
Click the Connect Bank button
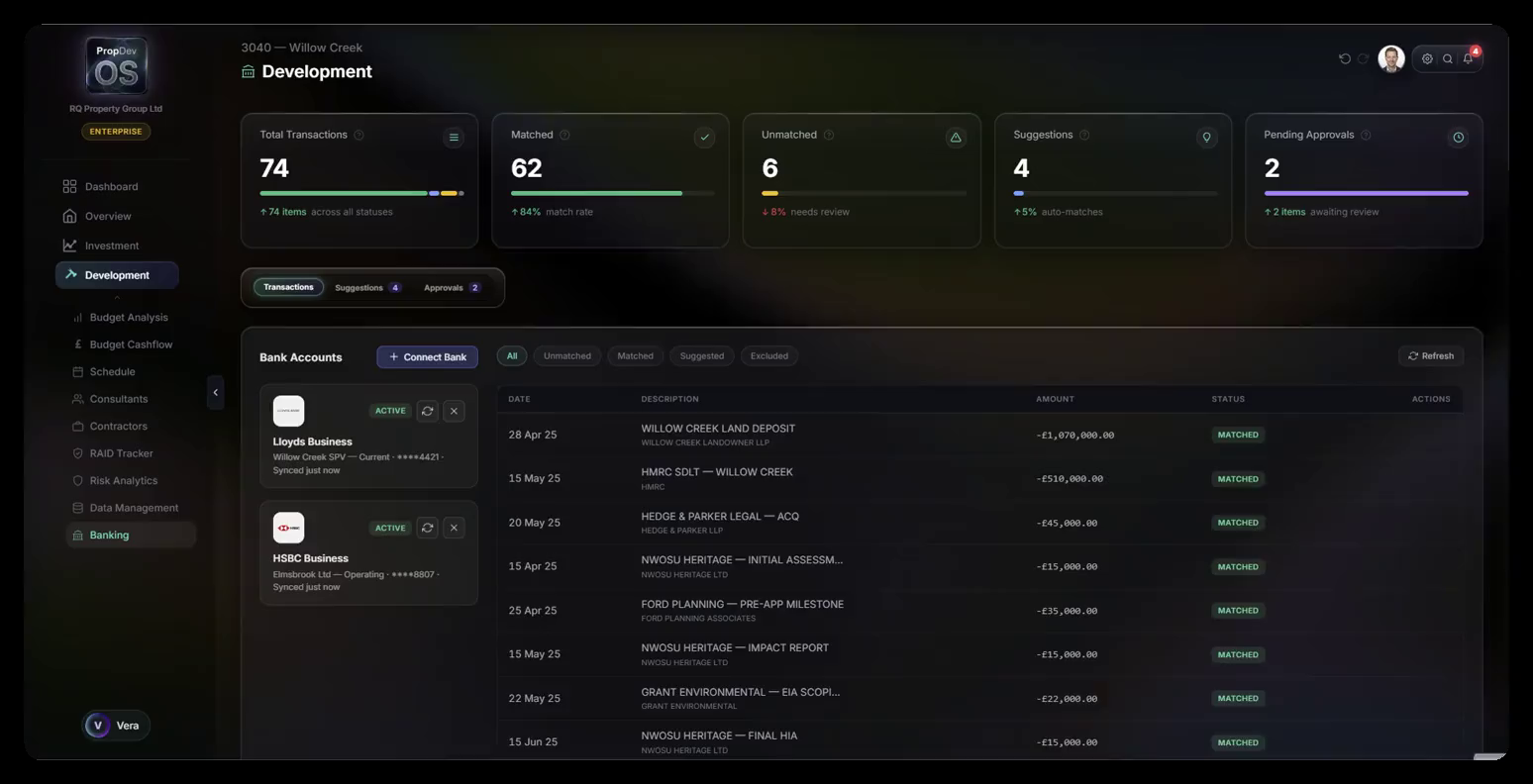427,357
